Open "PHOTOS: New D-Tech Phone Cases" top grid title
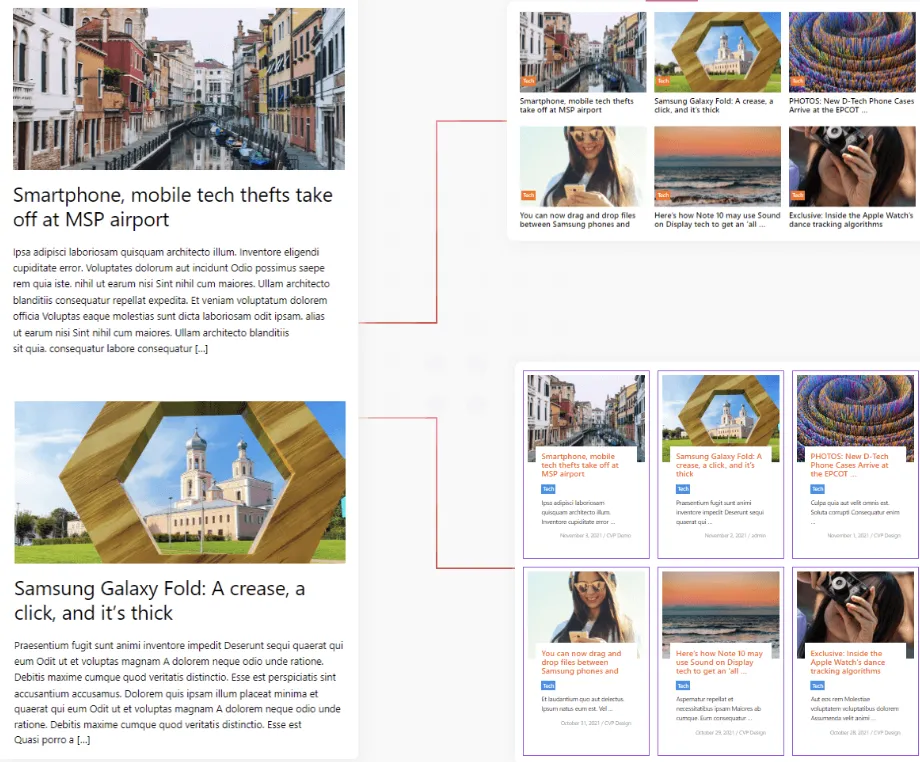 (851, 105)
